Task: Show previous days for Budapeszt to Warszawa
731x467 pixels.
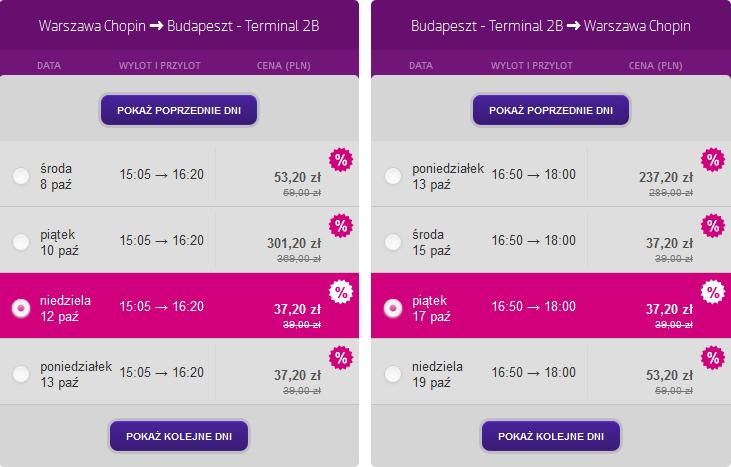Action: 551,110
